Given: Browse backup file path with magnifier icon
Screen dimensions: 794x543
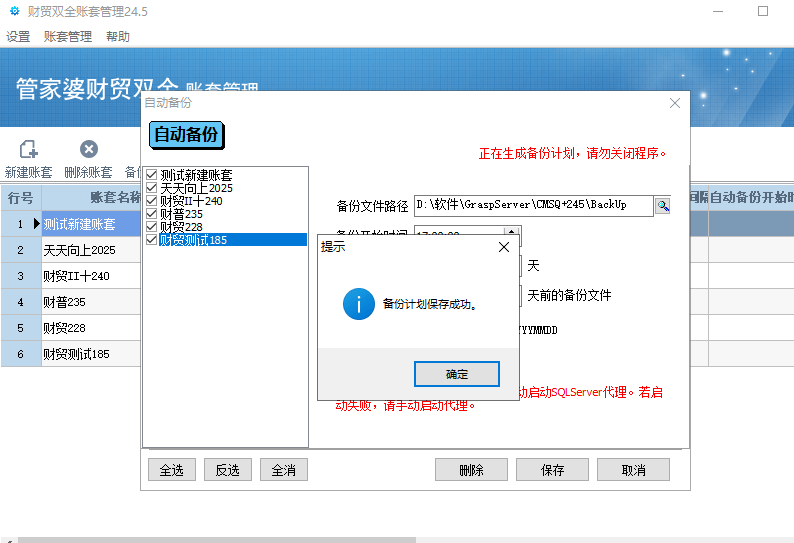Looking at the screenshot, I should 663,206.
